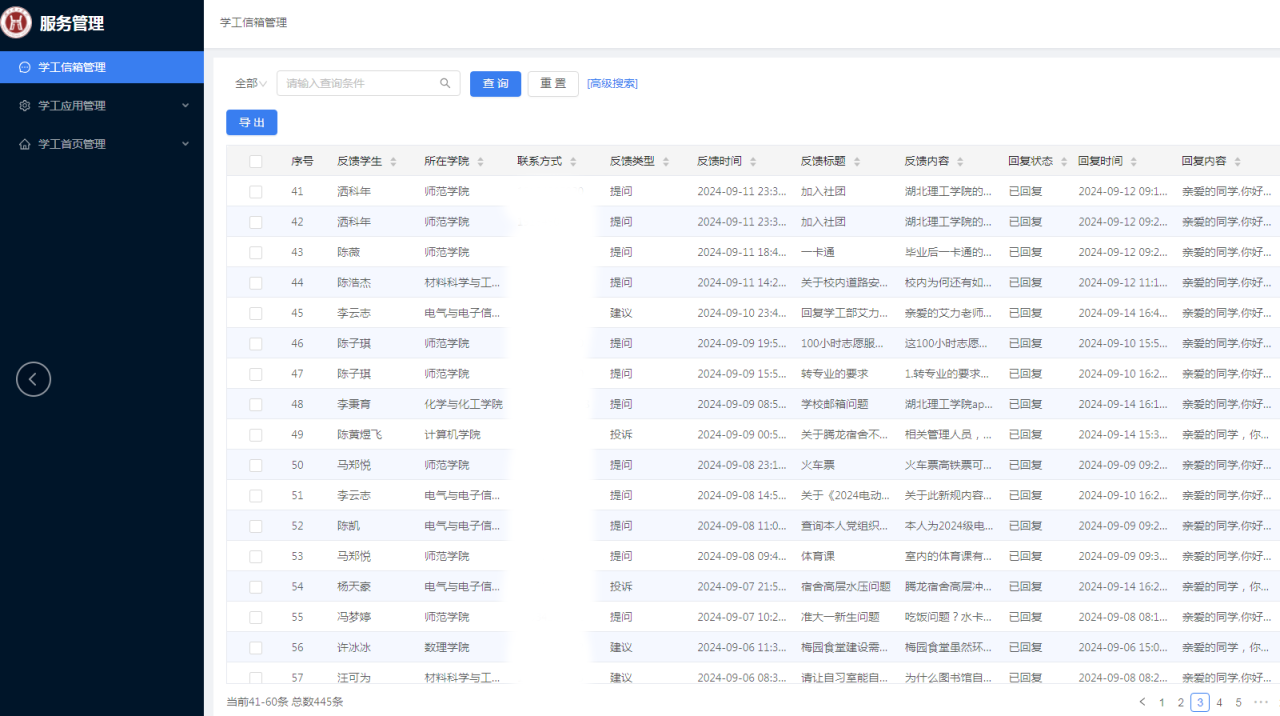Click the school logo icon beside 服务管理
1280x716 pixels.
point(17,23)
